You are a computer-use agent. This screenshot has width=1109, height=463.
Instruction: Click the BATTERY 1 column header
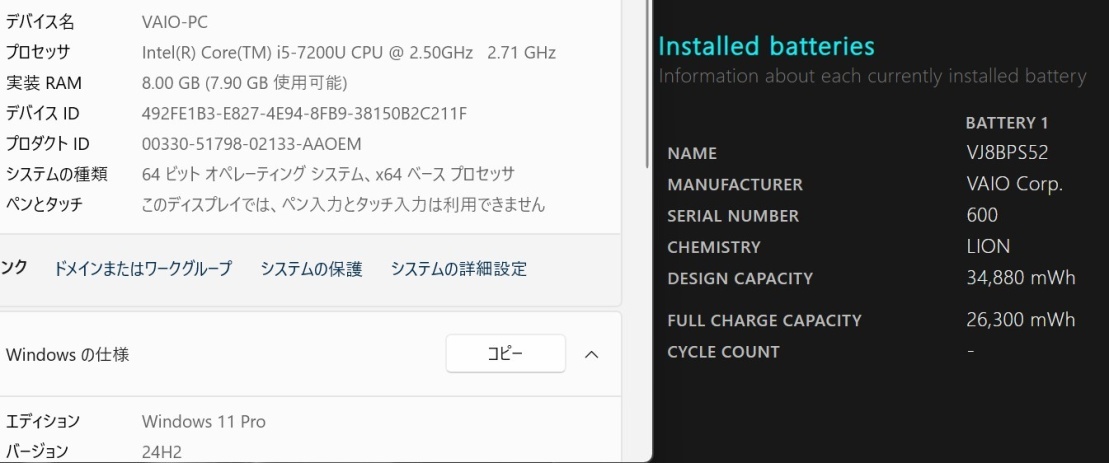(1007, 123)
